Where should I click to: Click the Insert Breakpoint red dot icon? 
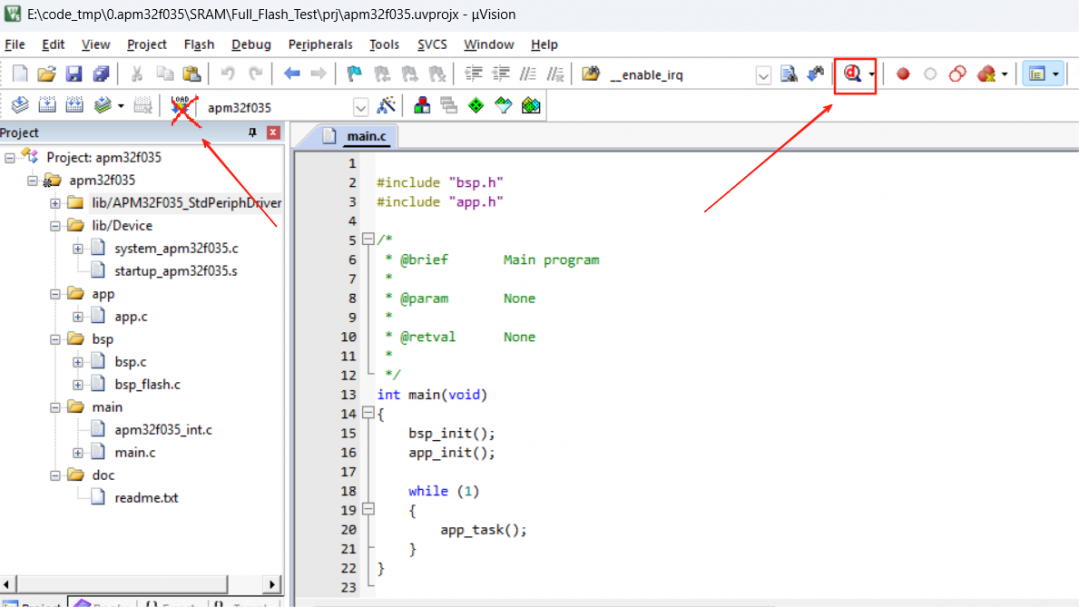pos(903,74)
